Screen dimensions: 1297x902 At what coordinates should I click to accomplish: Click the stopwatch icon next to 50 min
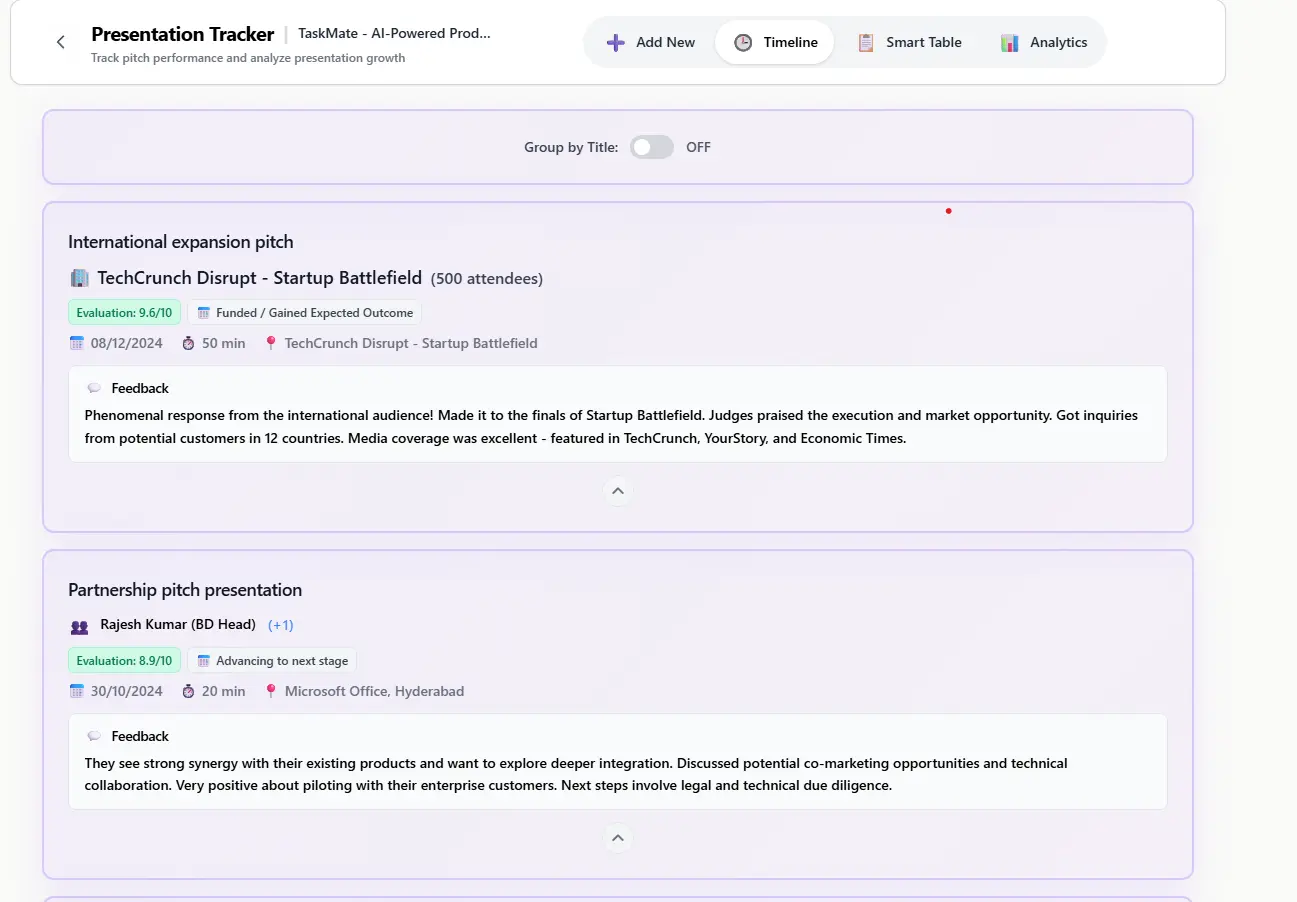click(x=189, y=343)
